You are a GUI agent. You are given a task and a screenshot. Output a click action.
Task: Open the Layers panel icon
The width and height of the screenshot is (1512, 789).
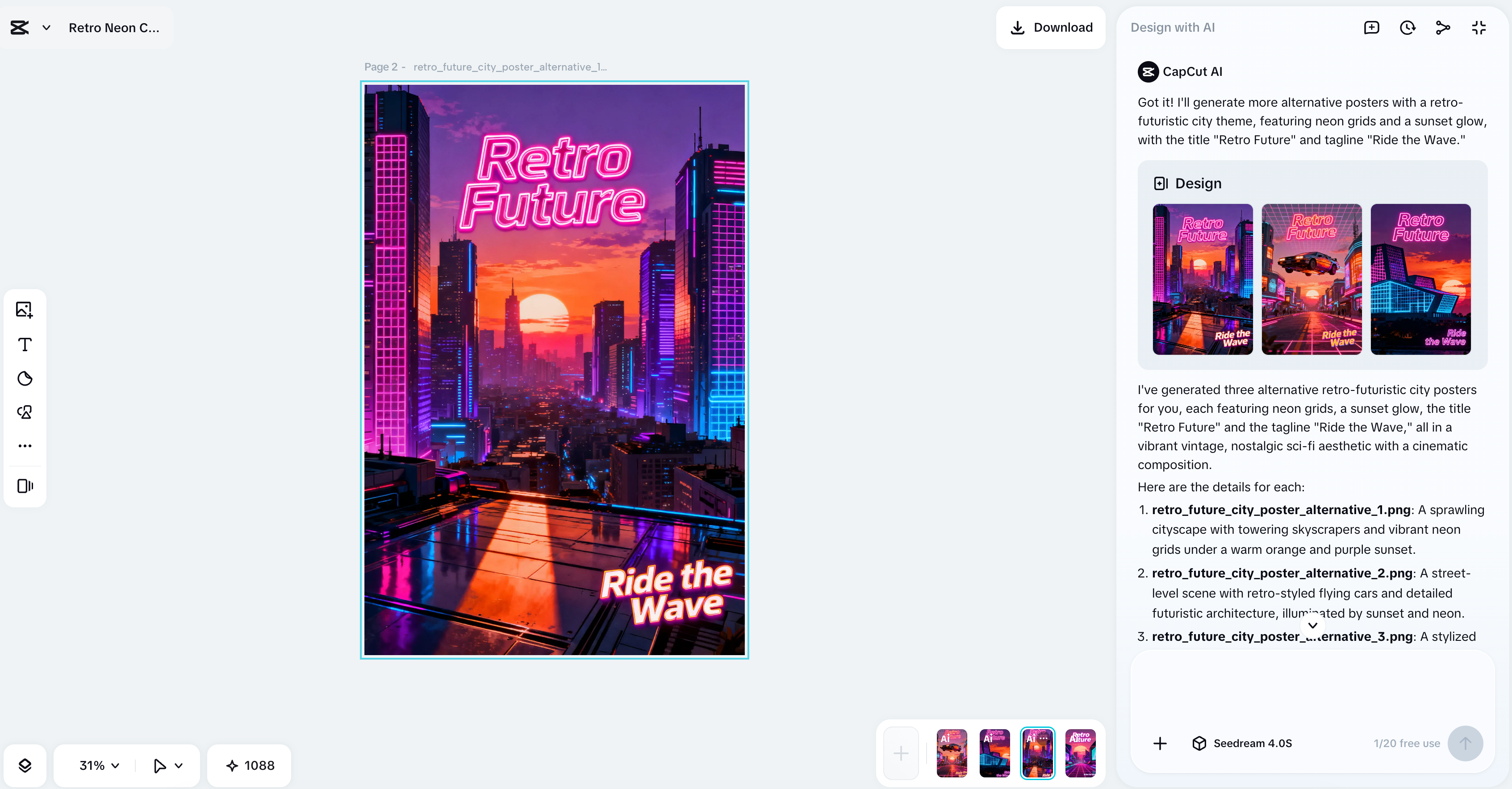tap(25, 765)
